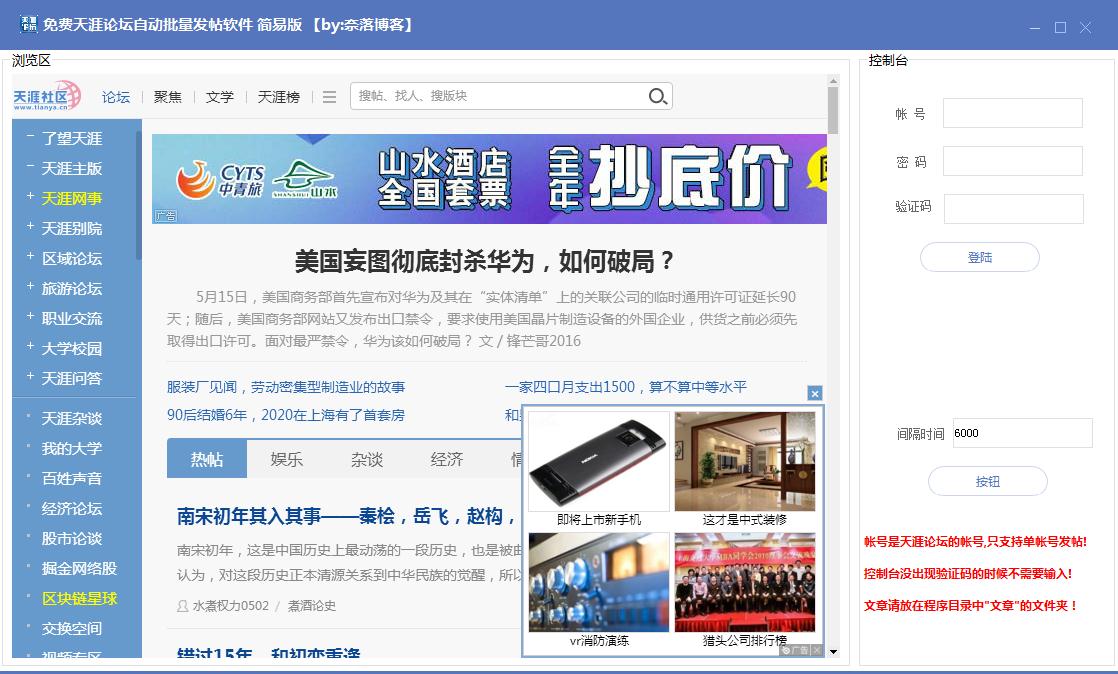Click the 间隔时间 field showing 6000
Image resolution: width=1118 pixels, height=674 pixels.
pyautogui.click(x=1022, y=433)
